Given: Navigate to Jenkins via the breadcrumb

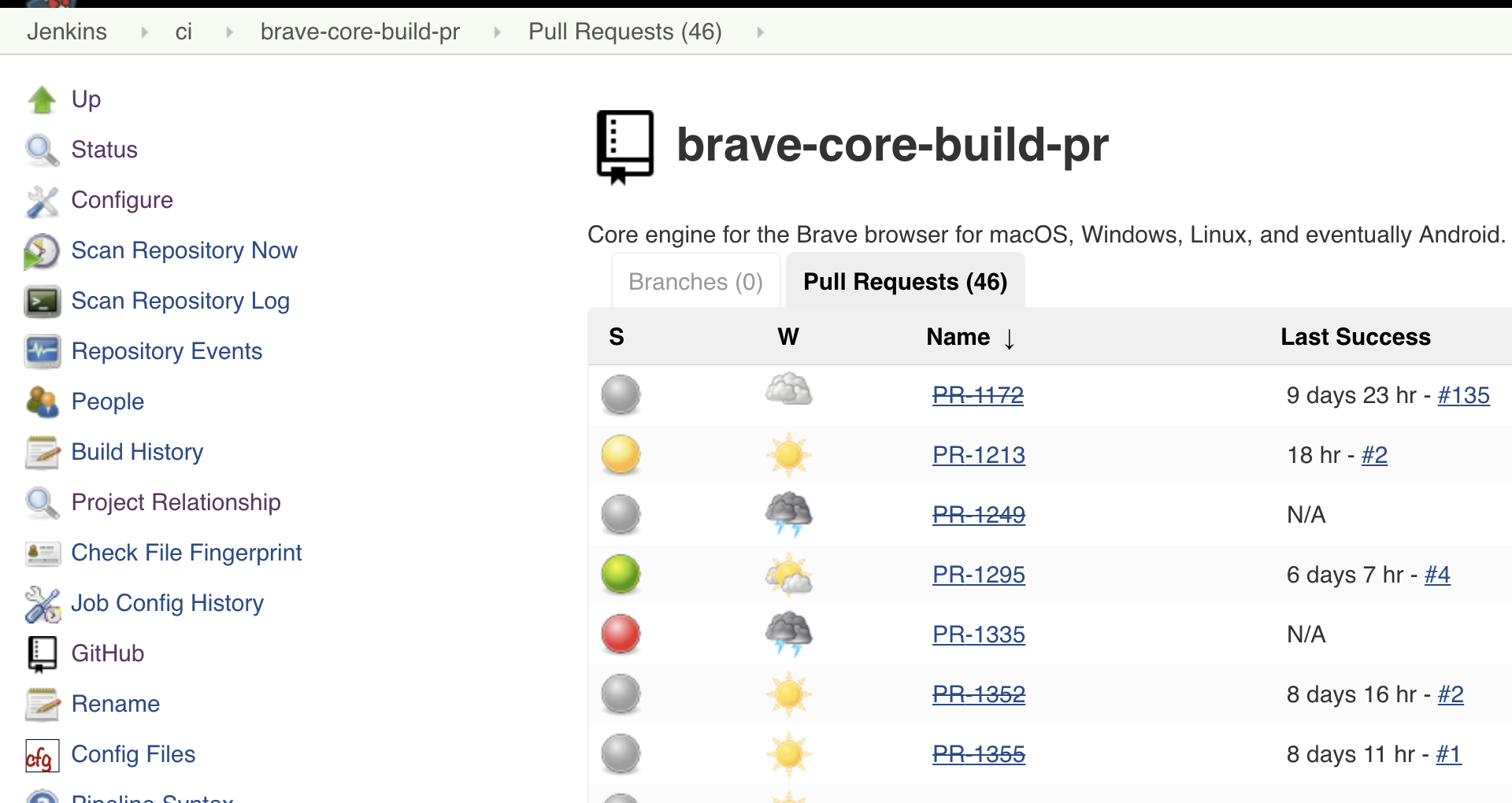Looking at the screenshot, I should tap(67, 31).
